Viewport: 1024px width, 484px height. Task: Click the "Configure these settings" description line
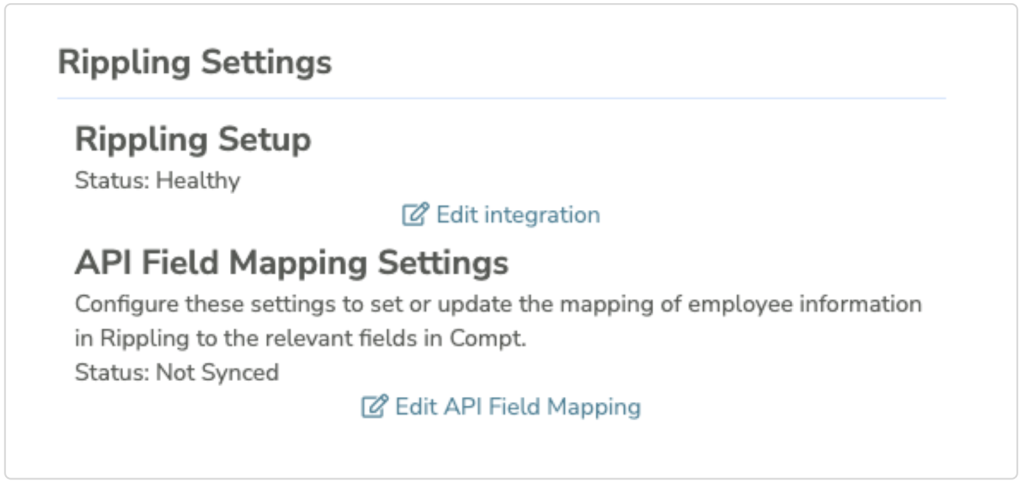tap(498, 304)
